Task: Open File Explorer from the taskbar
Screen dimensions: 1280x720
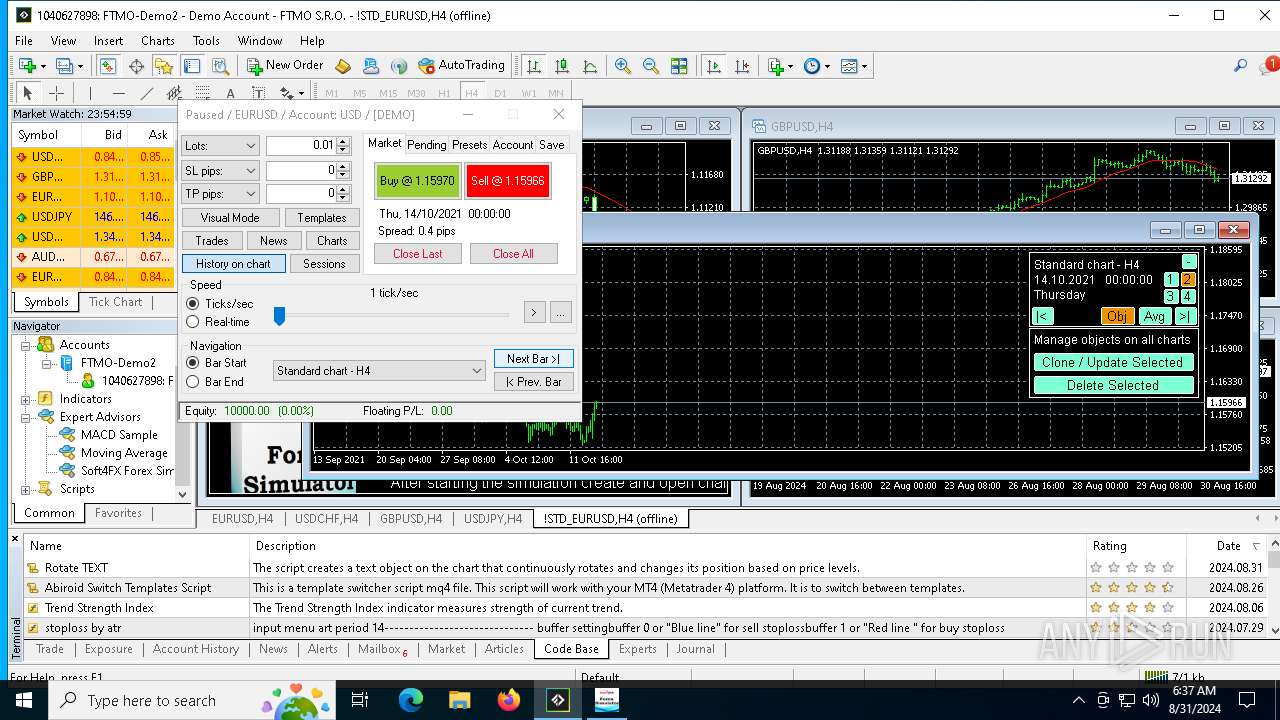Action: pos(460,701)
